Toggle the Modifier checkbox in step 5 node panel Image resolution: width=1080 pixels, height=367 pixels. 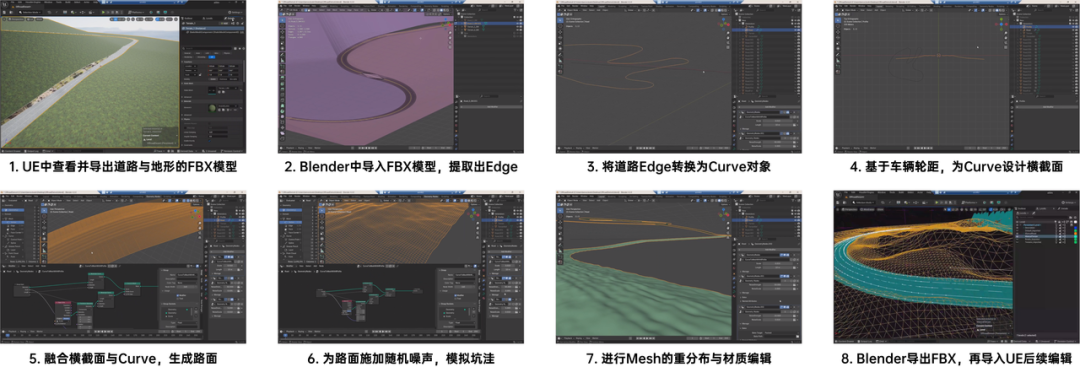(178, 295)
